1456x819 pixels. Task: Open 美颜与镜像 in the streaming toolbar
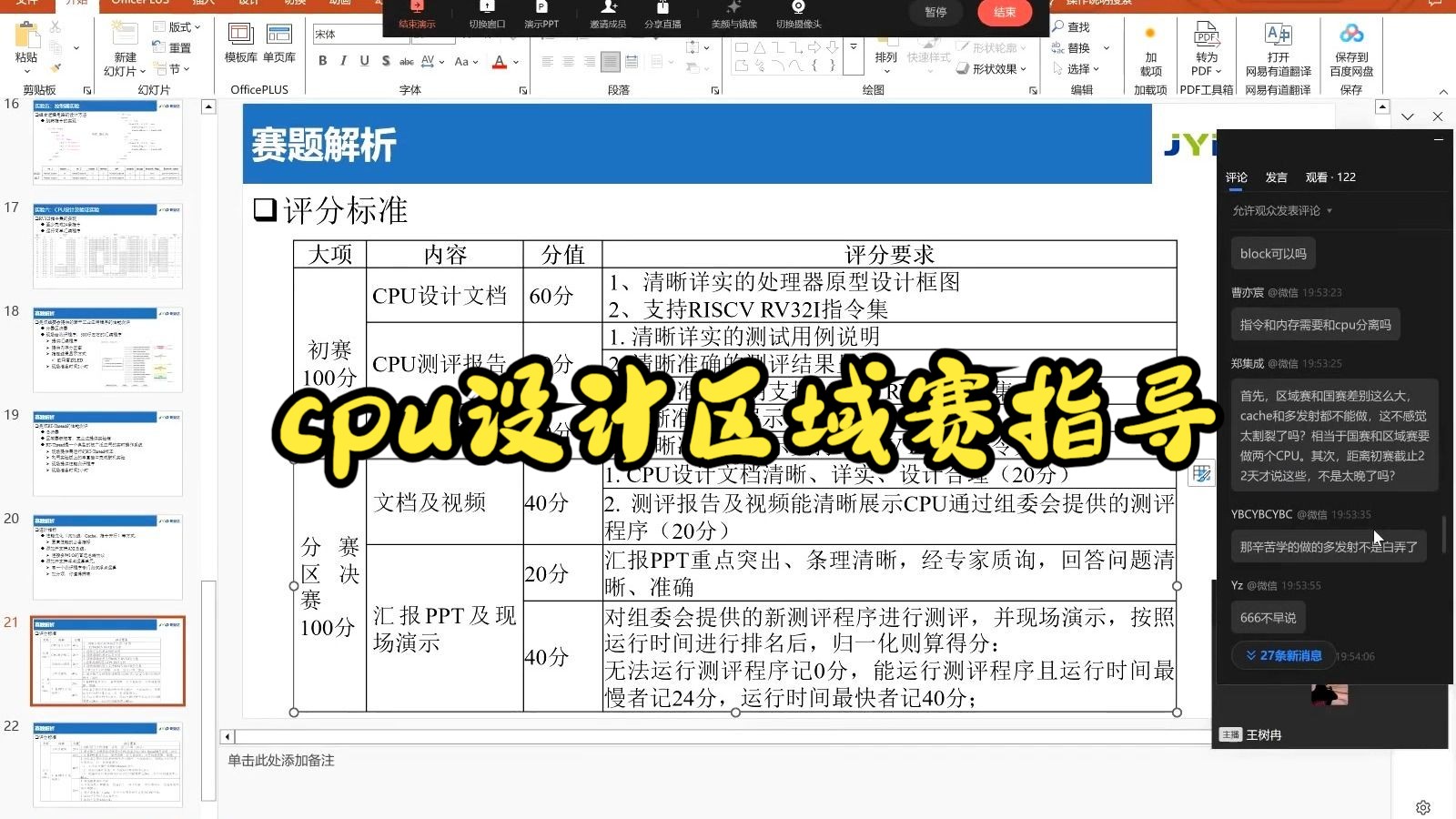[x=733, y=13]
